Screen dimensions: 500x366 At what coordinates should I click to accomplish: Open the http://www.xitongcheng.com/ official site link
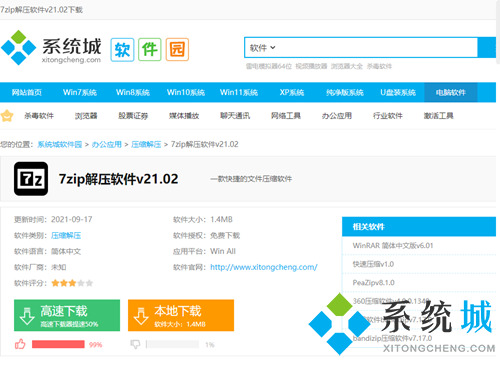pyautogui.click(x=264, y=267)
